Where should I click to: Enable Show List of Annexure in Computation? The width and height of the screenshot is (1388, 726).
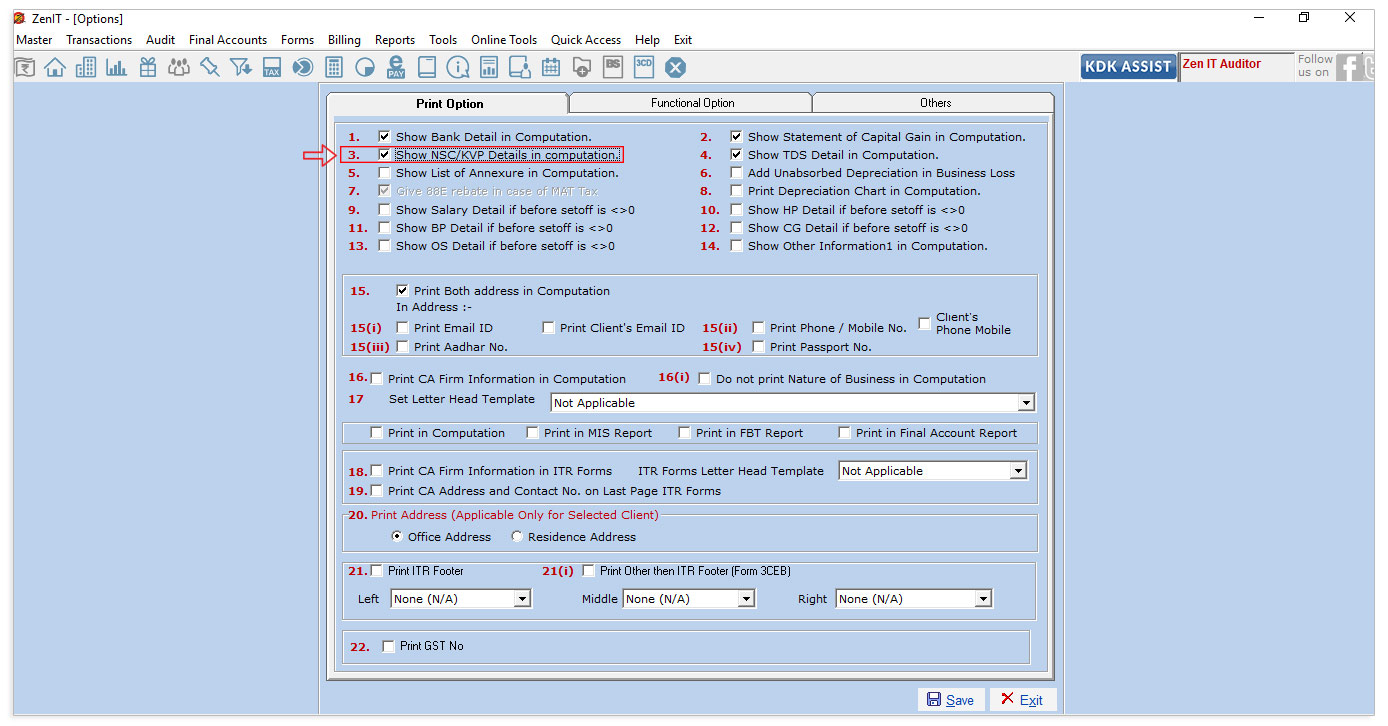(x=385, y=173)
